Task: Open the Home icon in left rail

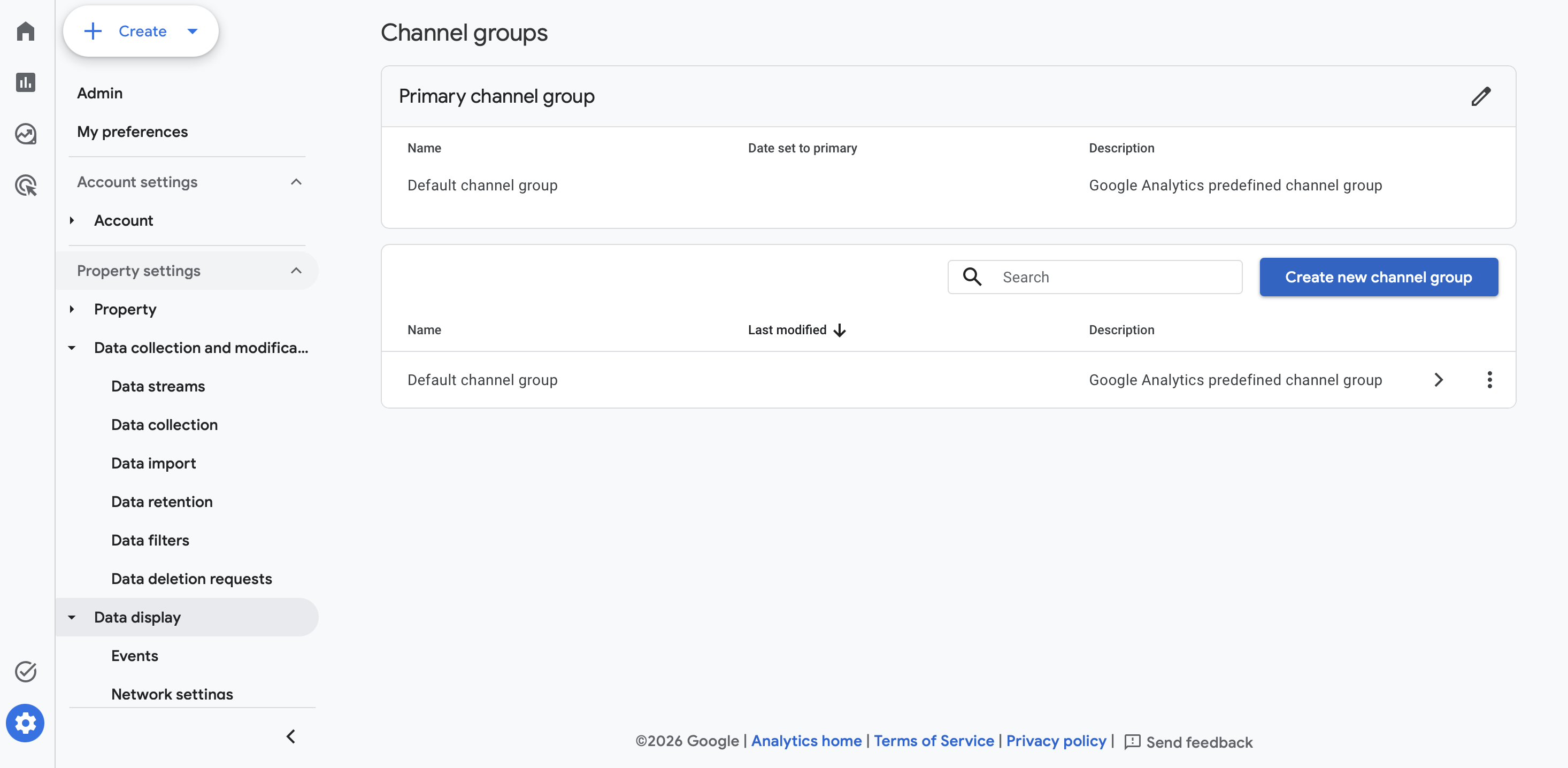Action: click(x=26, y=31)
